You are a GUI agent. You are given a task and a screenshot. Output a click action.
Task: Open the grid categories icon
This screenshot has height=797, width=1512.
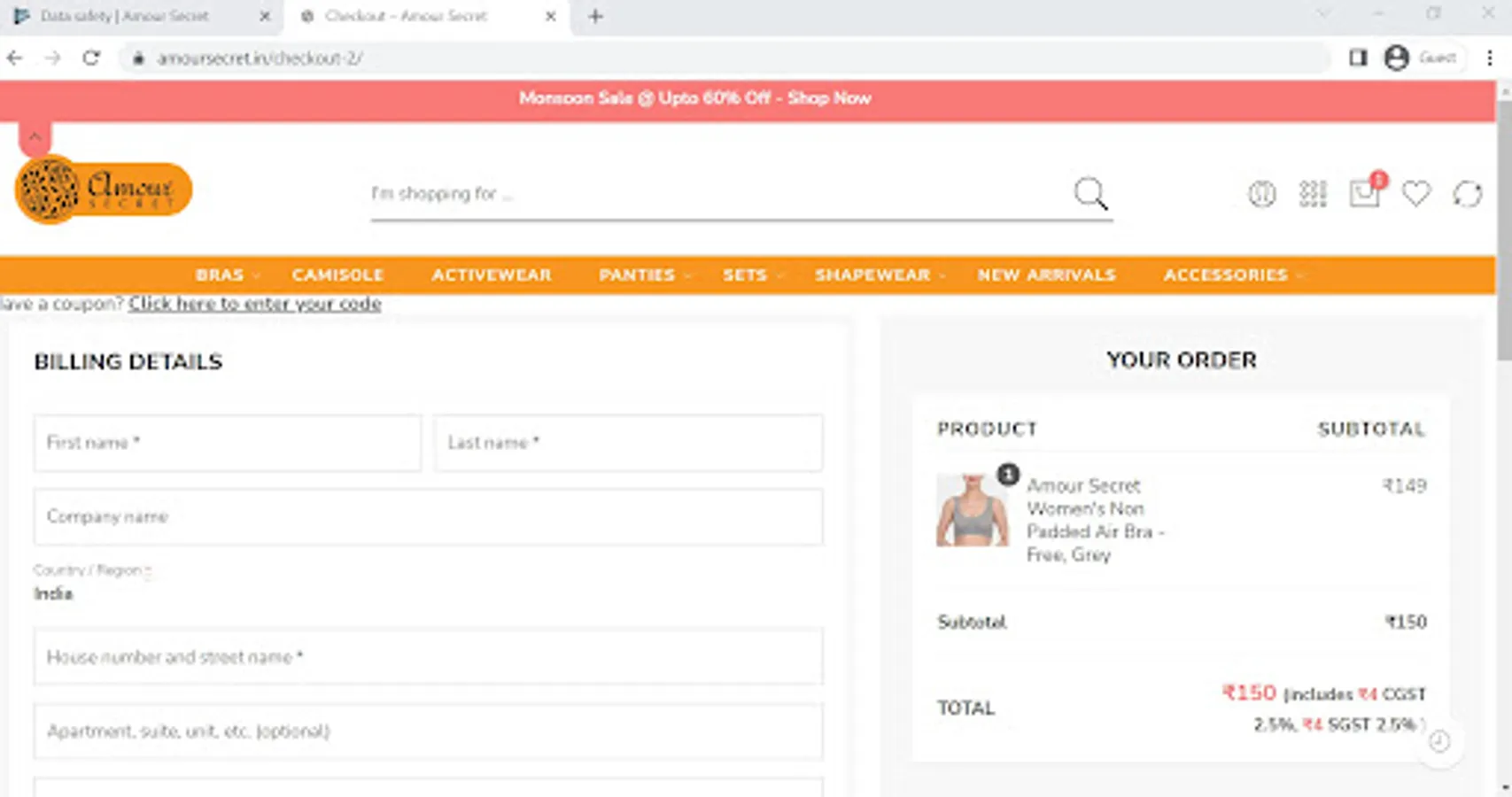1313,193
